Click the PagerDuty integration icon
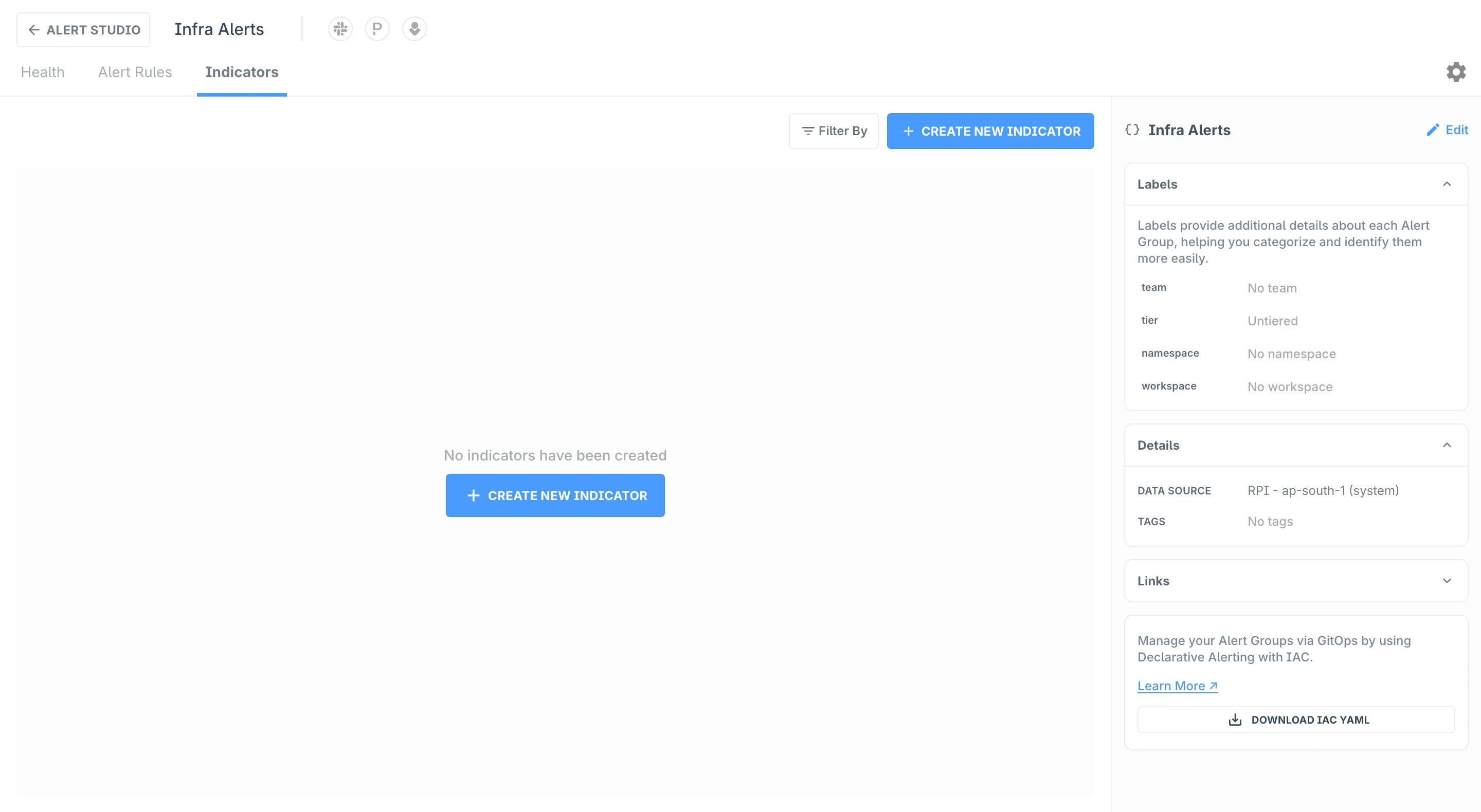 (377, 29)
